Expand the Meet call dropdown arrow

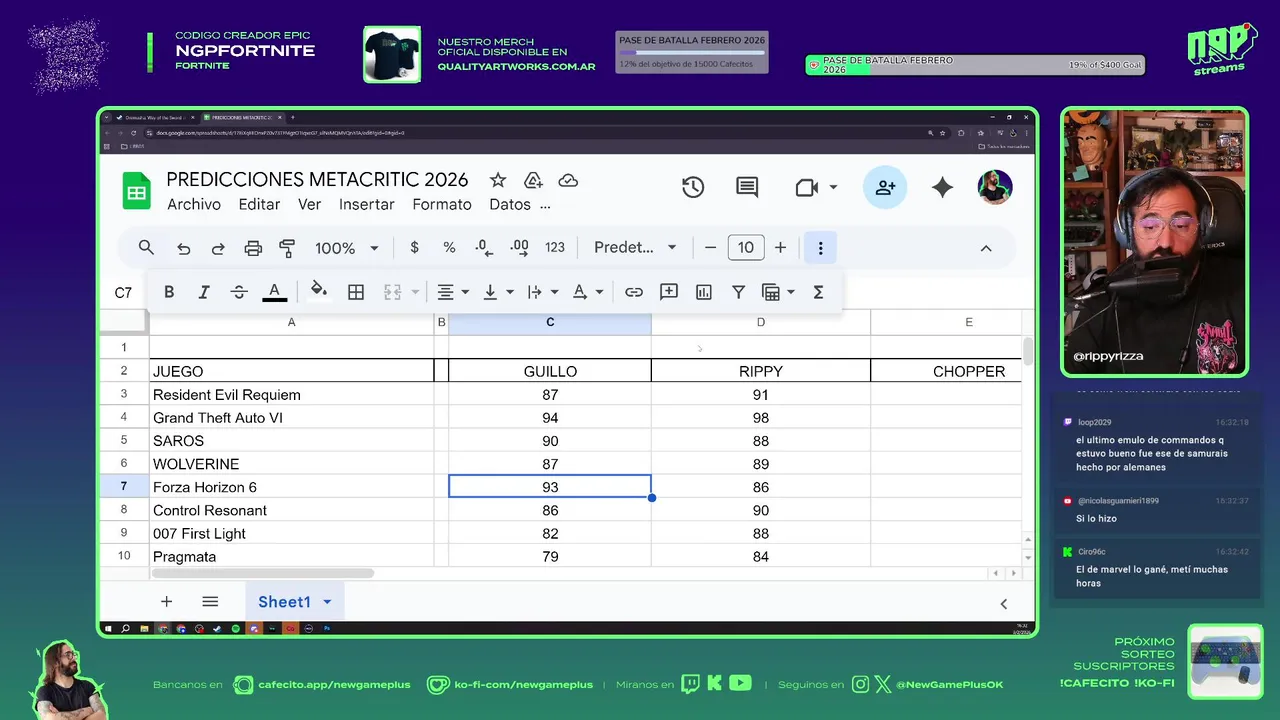(x=833, y=187)
